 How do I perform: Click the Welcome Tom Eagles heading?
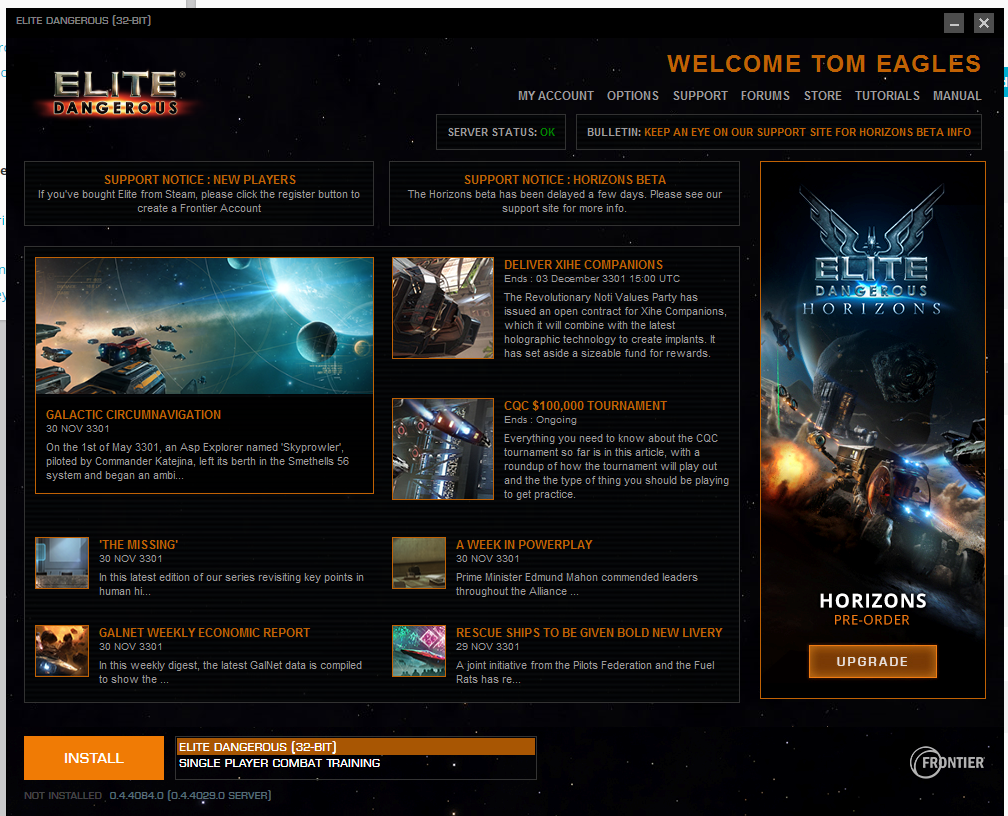pos(824,64)
